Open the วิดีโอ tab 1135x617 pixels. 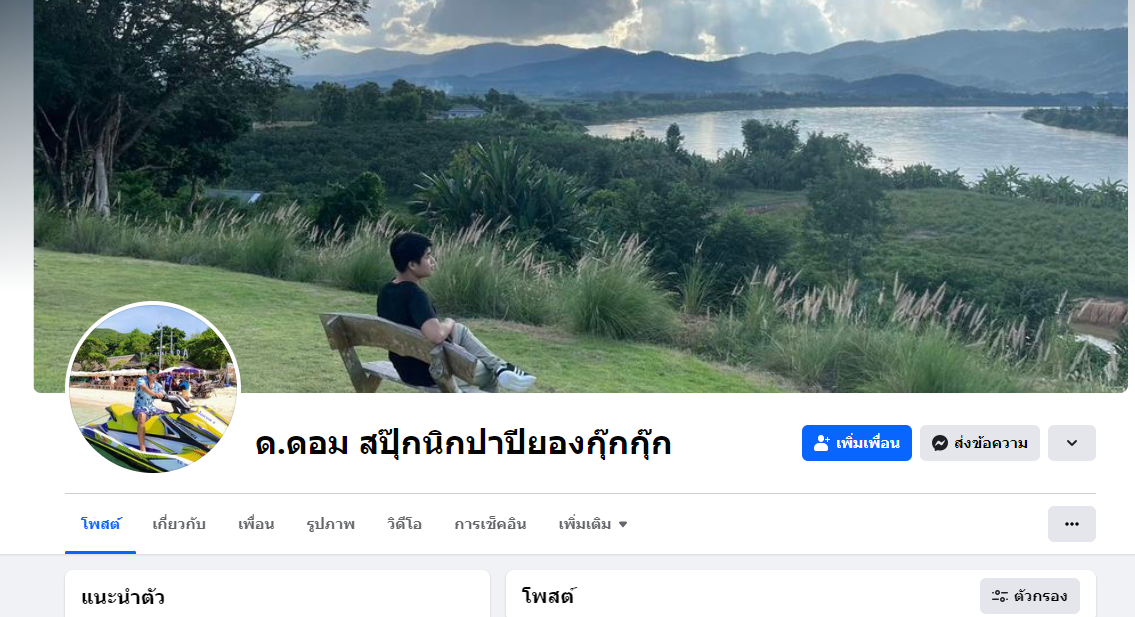point(404,524)
